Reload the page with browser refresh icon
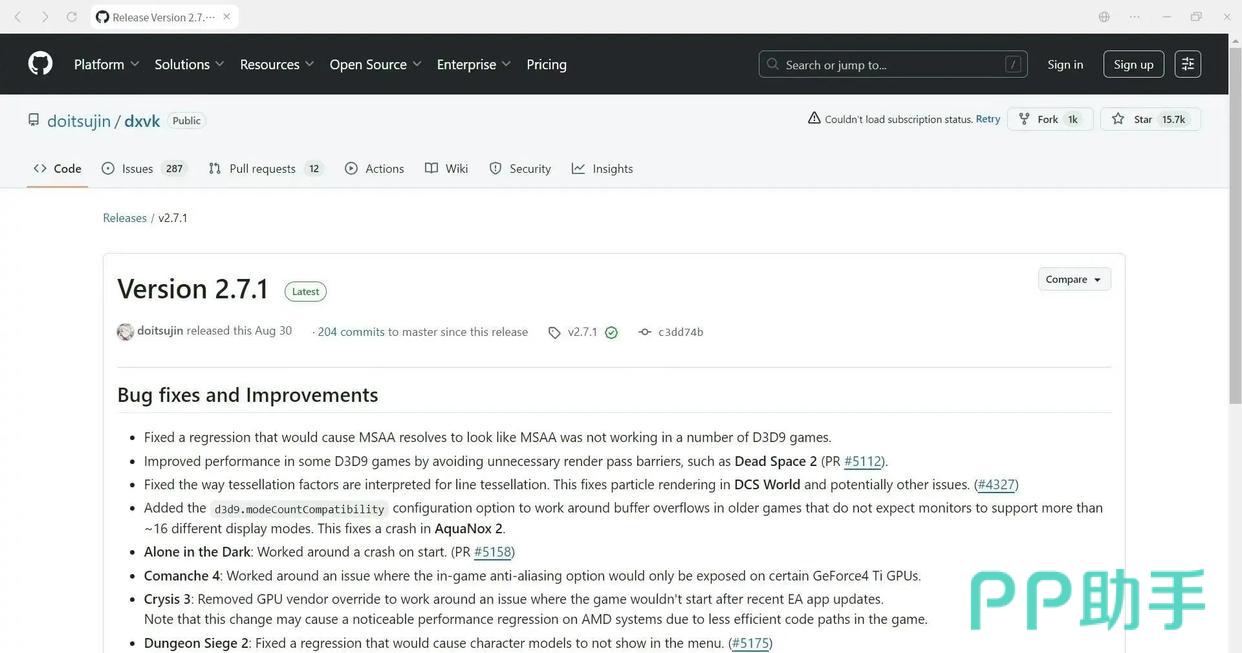The image size is (1242, 653). [71, 17]
